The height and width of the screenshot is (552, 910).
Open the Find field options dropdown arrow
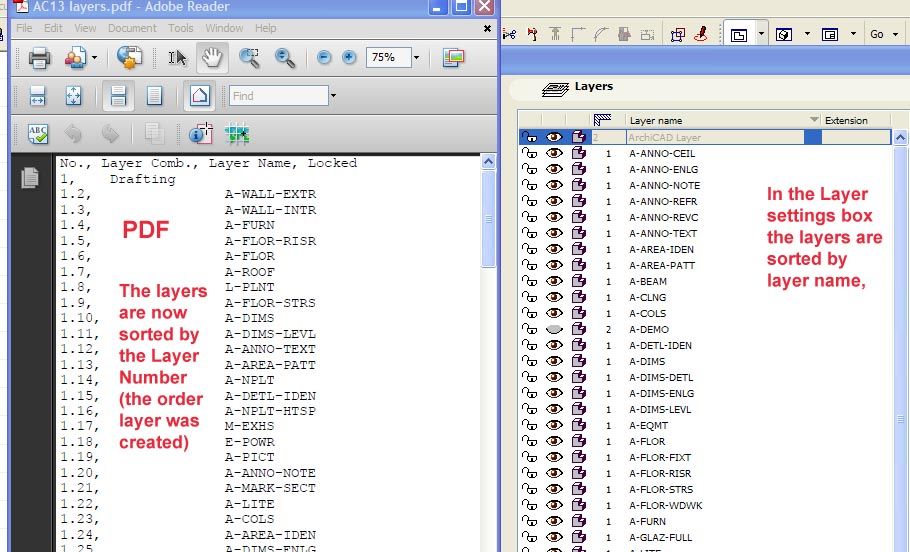[333, 96]
